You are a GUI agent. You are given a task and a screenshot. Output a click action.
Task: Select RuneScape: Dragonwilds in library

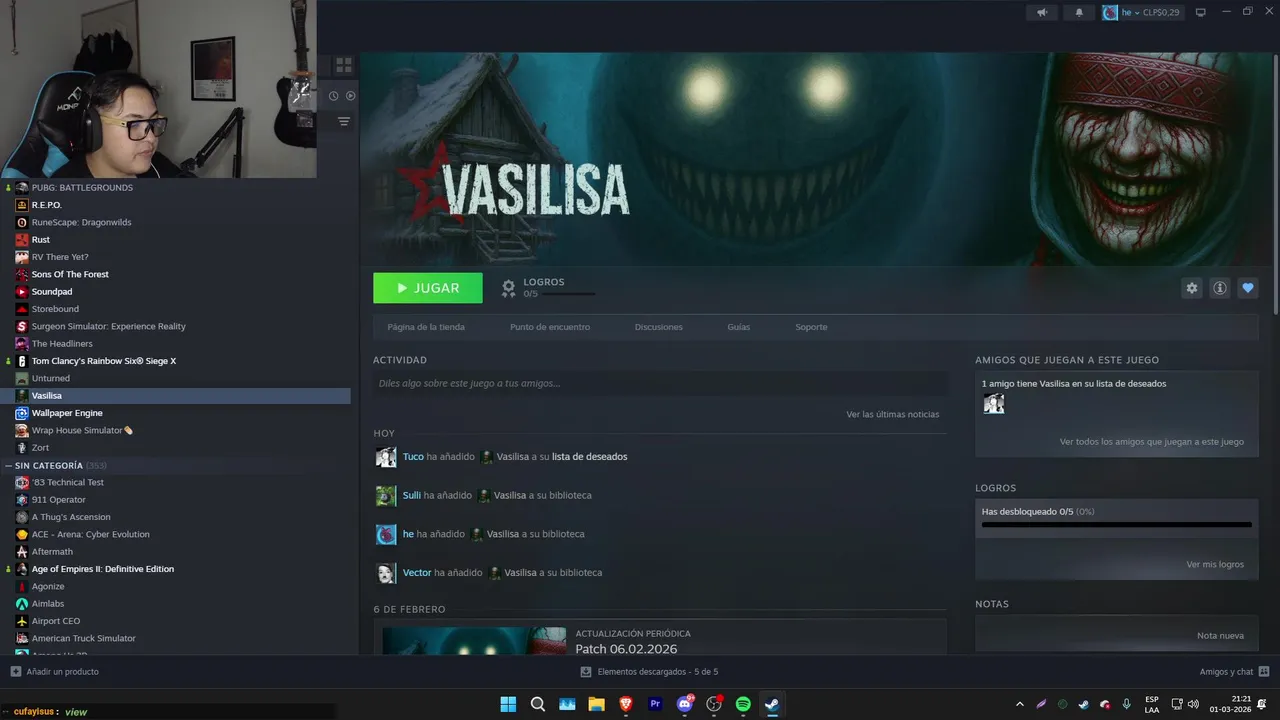point(81,222)
